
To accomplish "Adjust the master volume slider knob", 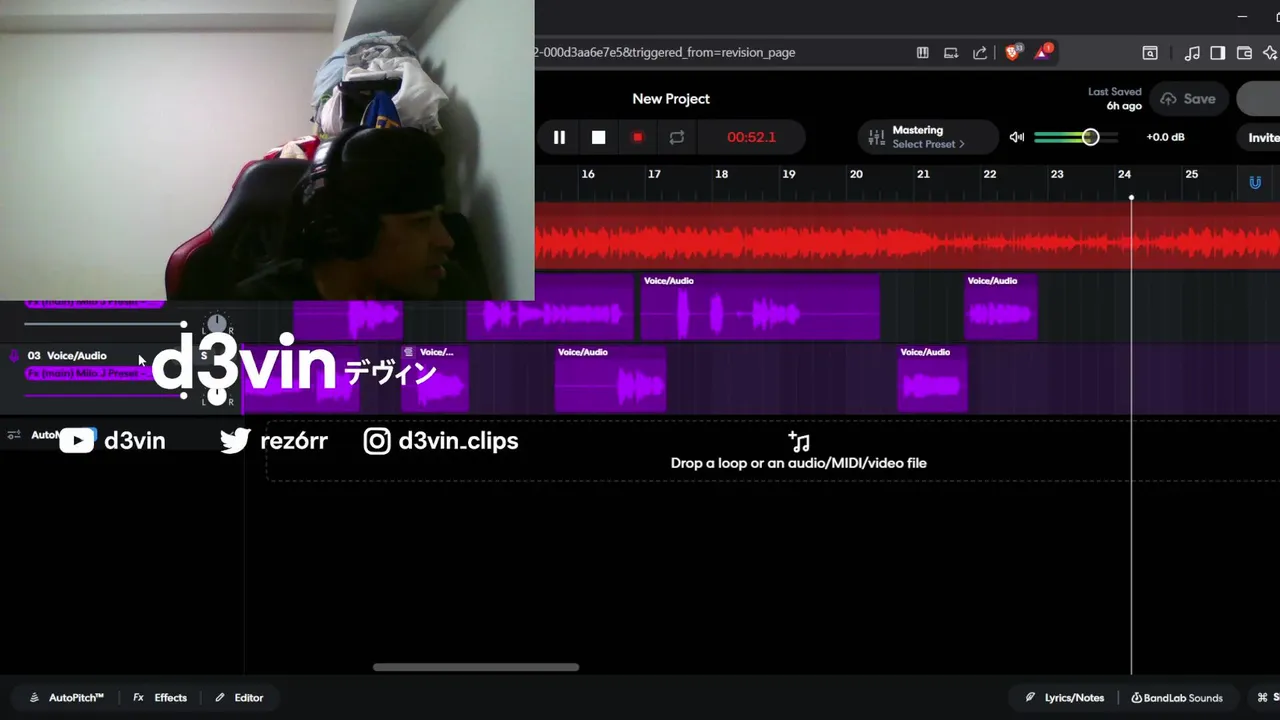I will (x=1090, y=137).
